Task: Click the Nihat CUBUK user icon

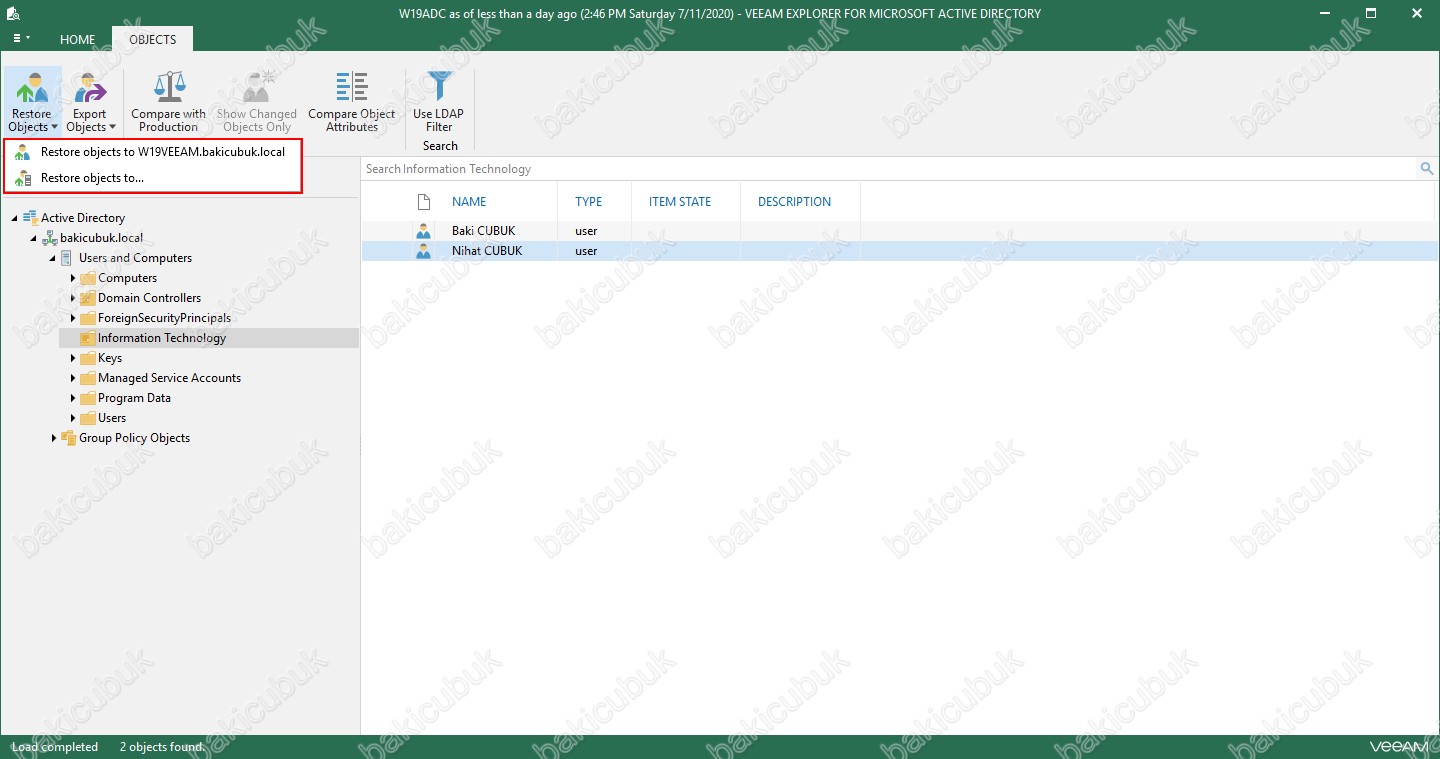Action: tap(423, 251)
